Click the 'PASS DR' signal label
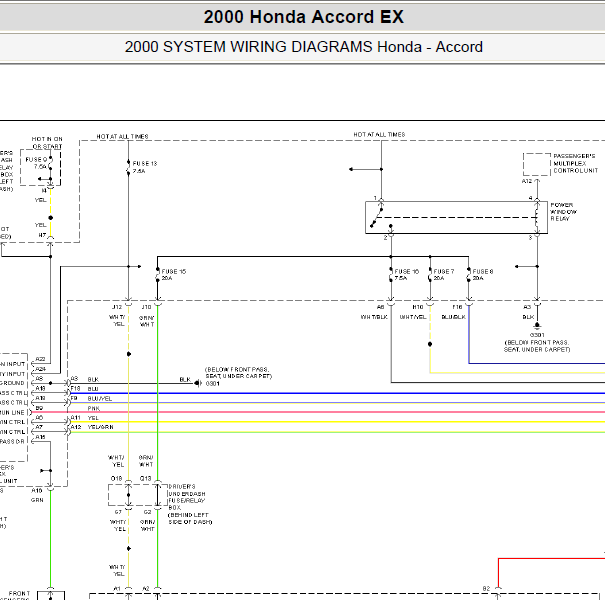This screenshot has height=600, width=605. 12,442
